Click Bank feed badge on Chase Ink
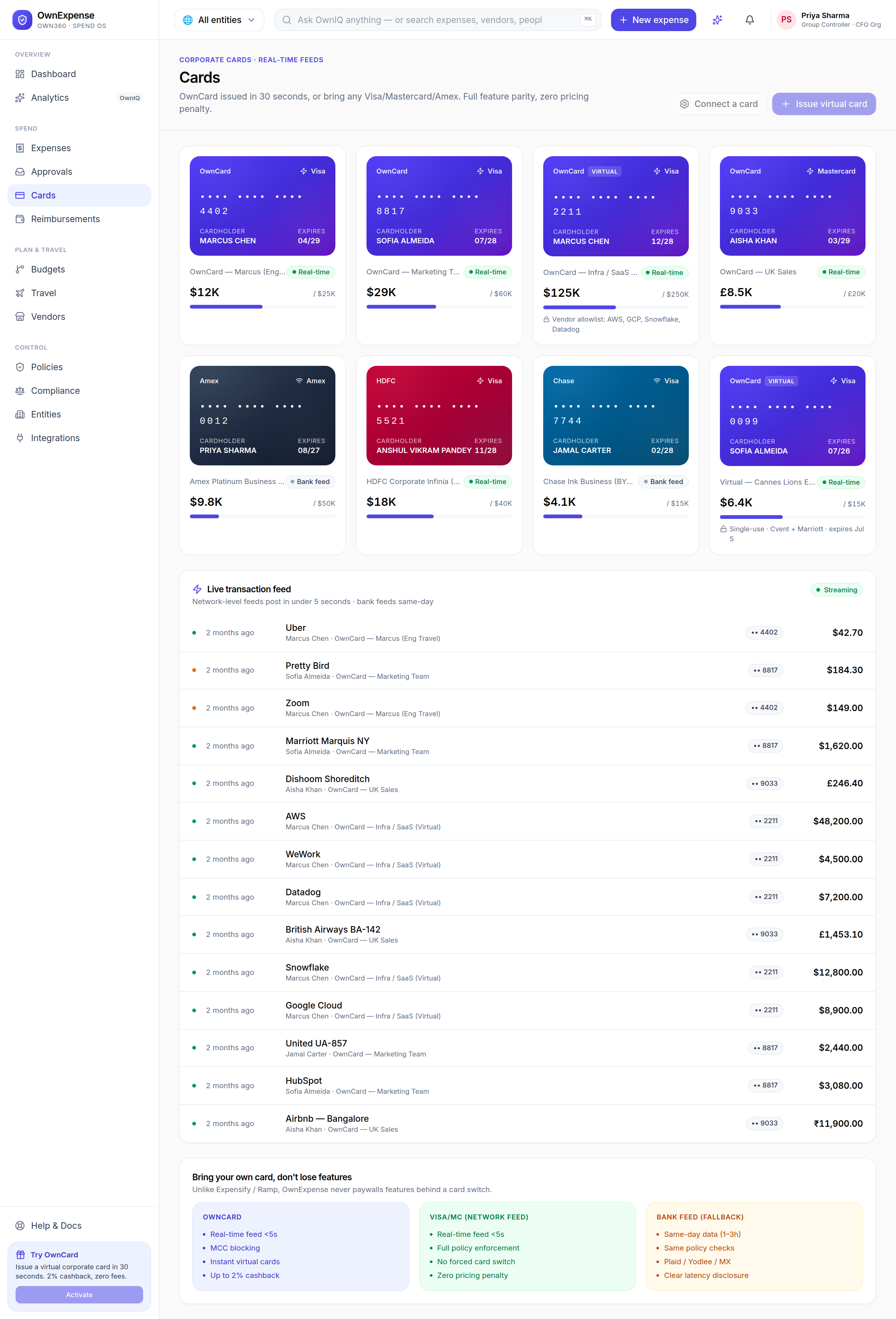 coord(663,482)
